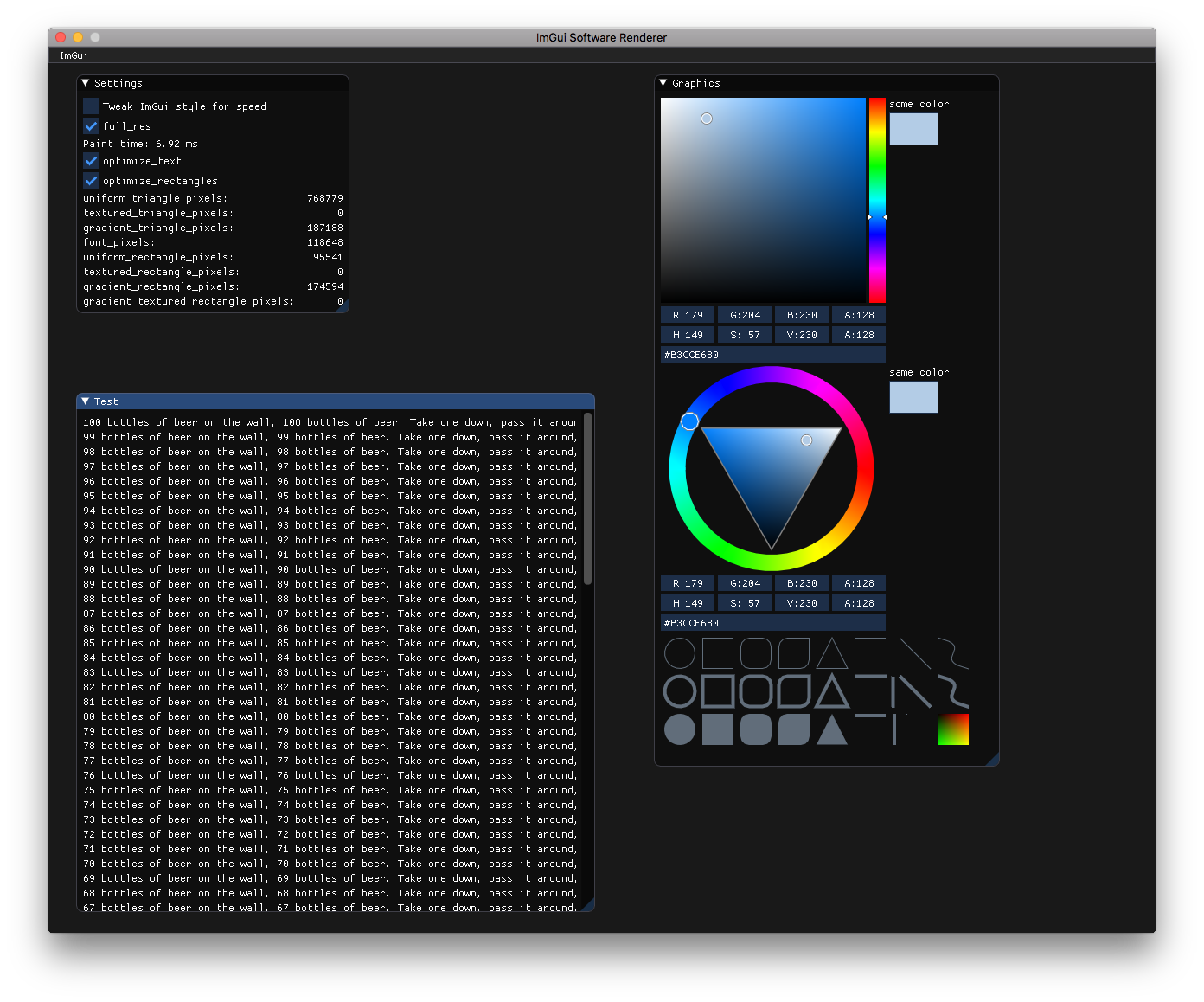Click the Graphics window resize grip corner
Viewport: 1204px width, 1002px height.
pyautogui.click(x=993, y=760)
